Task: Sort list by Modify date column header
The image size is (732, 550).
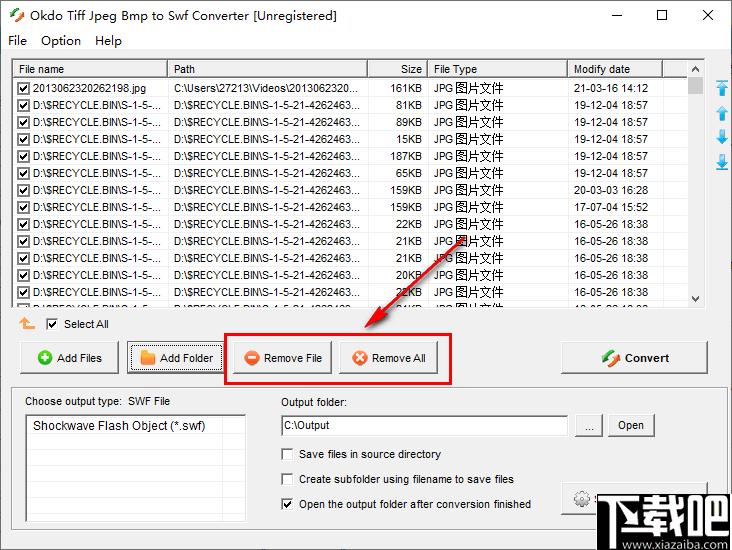Action: tap(615, 69)
